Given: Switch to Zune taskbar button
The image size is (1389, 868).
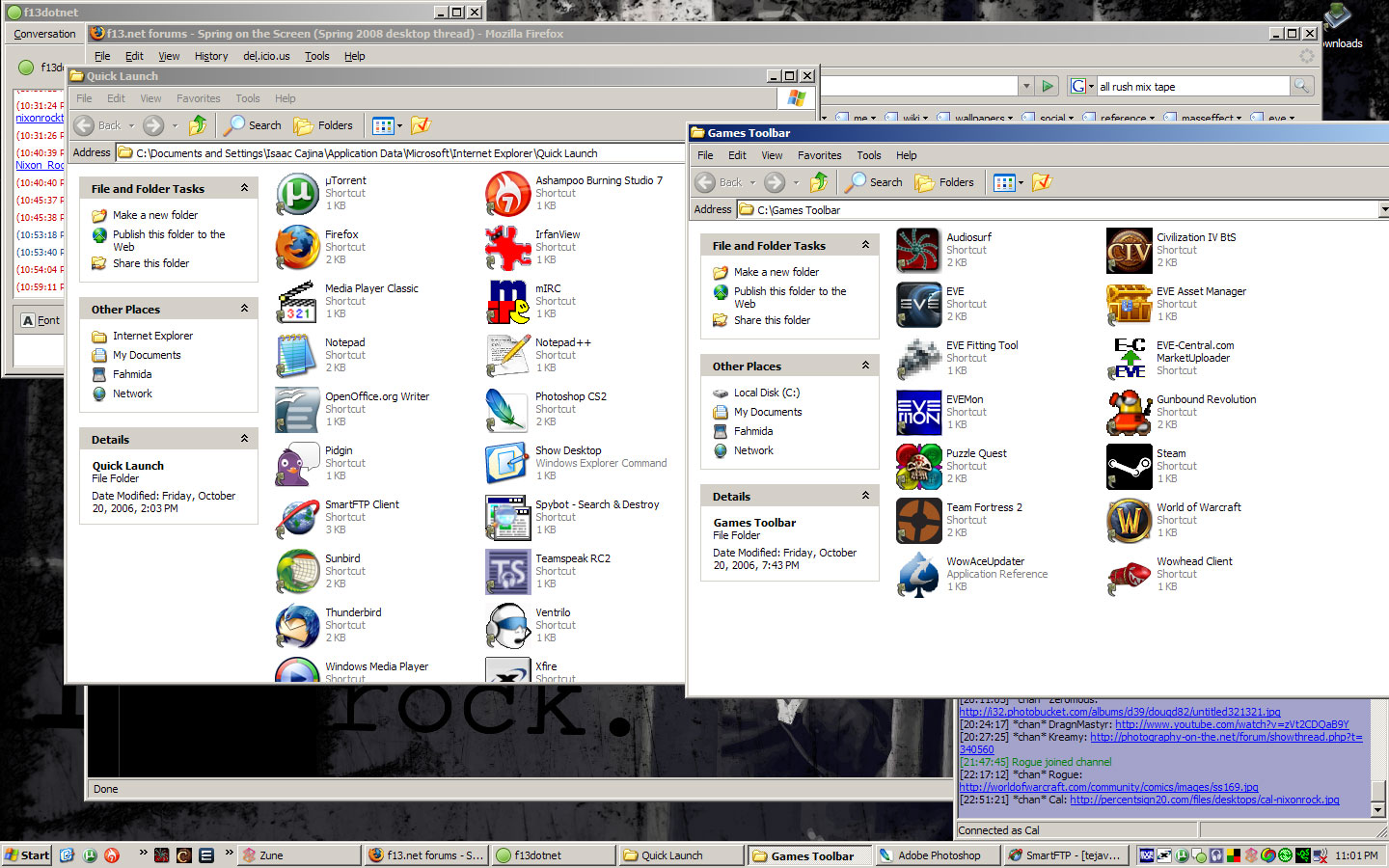Looking at the screenshot, I should (x=297, y=855).
